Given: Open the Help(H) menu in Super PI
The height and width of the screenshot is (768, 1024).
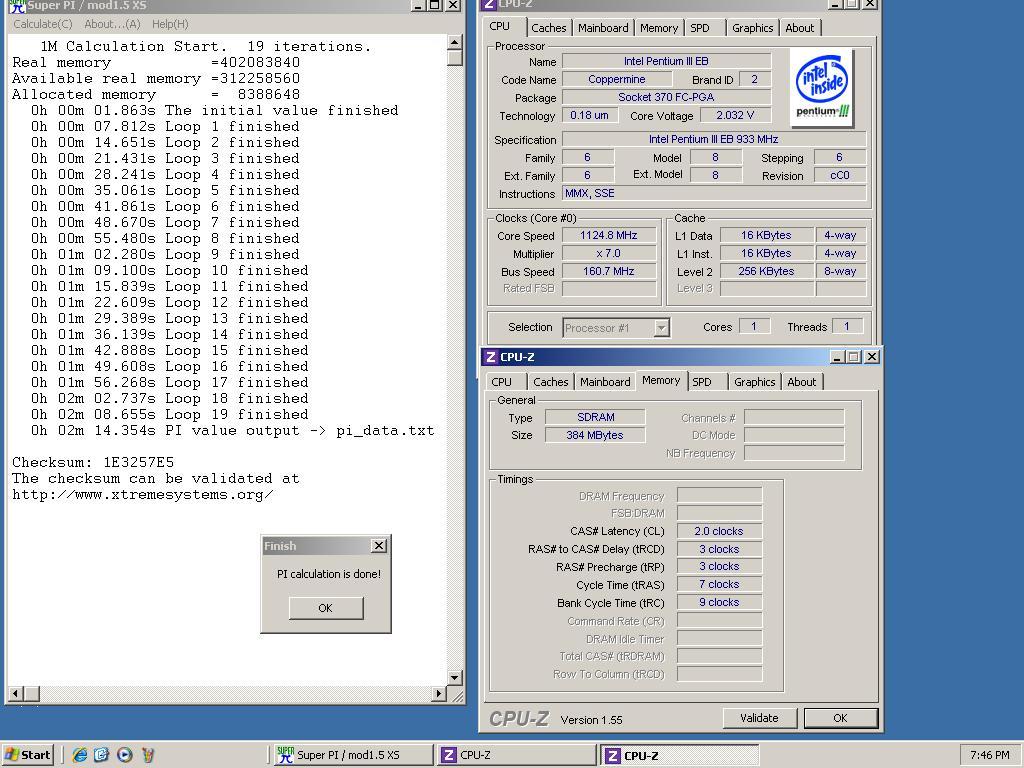Looking at the screenshot, I should click(x=170, y=24).
